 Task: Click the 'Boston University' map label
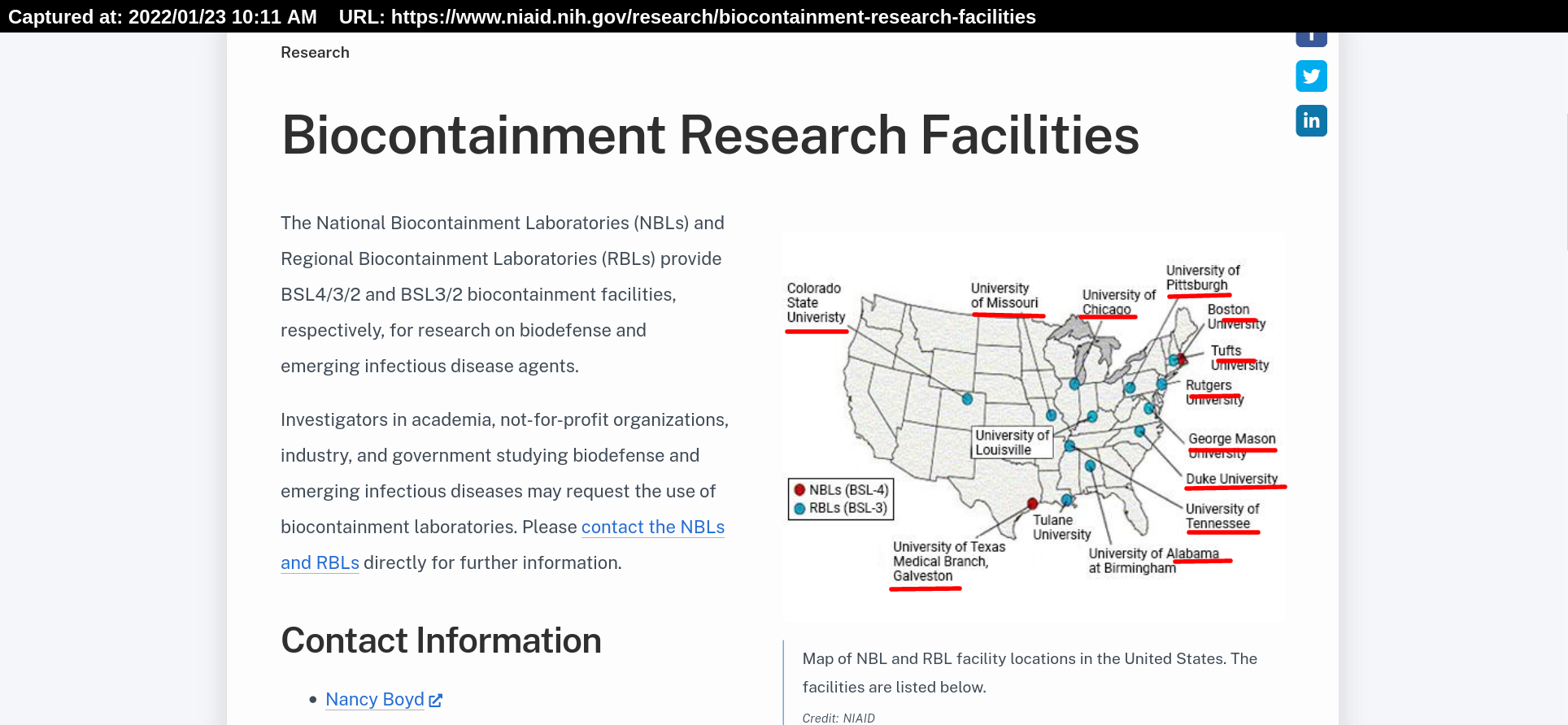click(x=1236, y=317)
